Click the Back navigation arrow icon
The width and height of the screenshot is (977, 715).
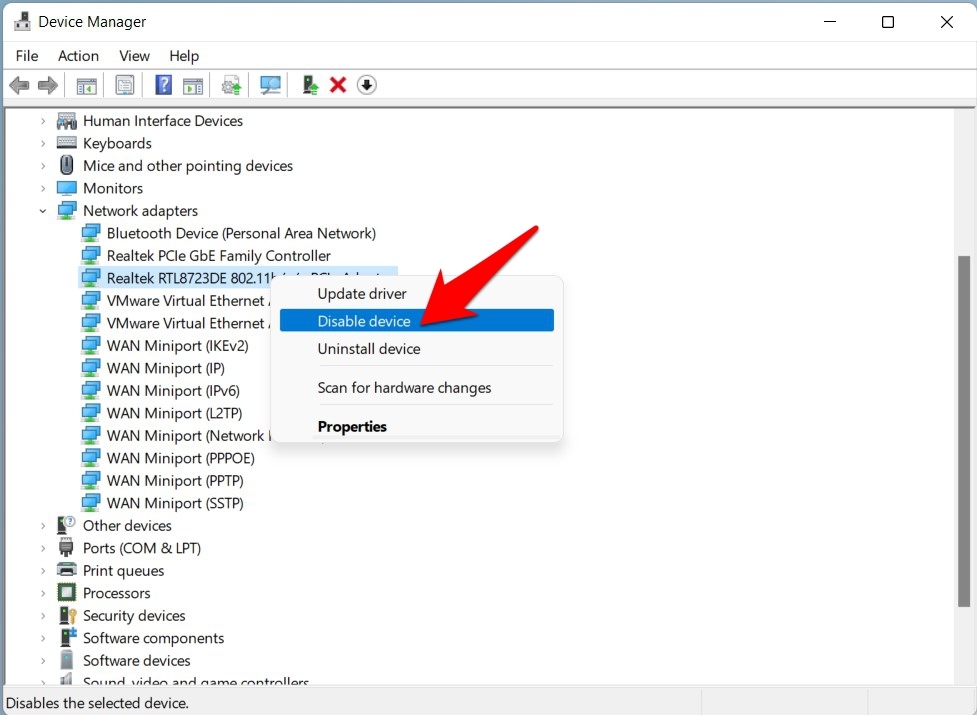click(x=18, y=84)
